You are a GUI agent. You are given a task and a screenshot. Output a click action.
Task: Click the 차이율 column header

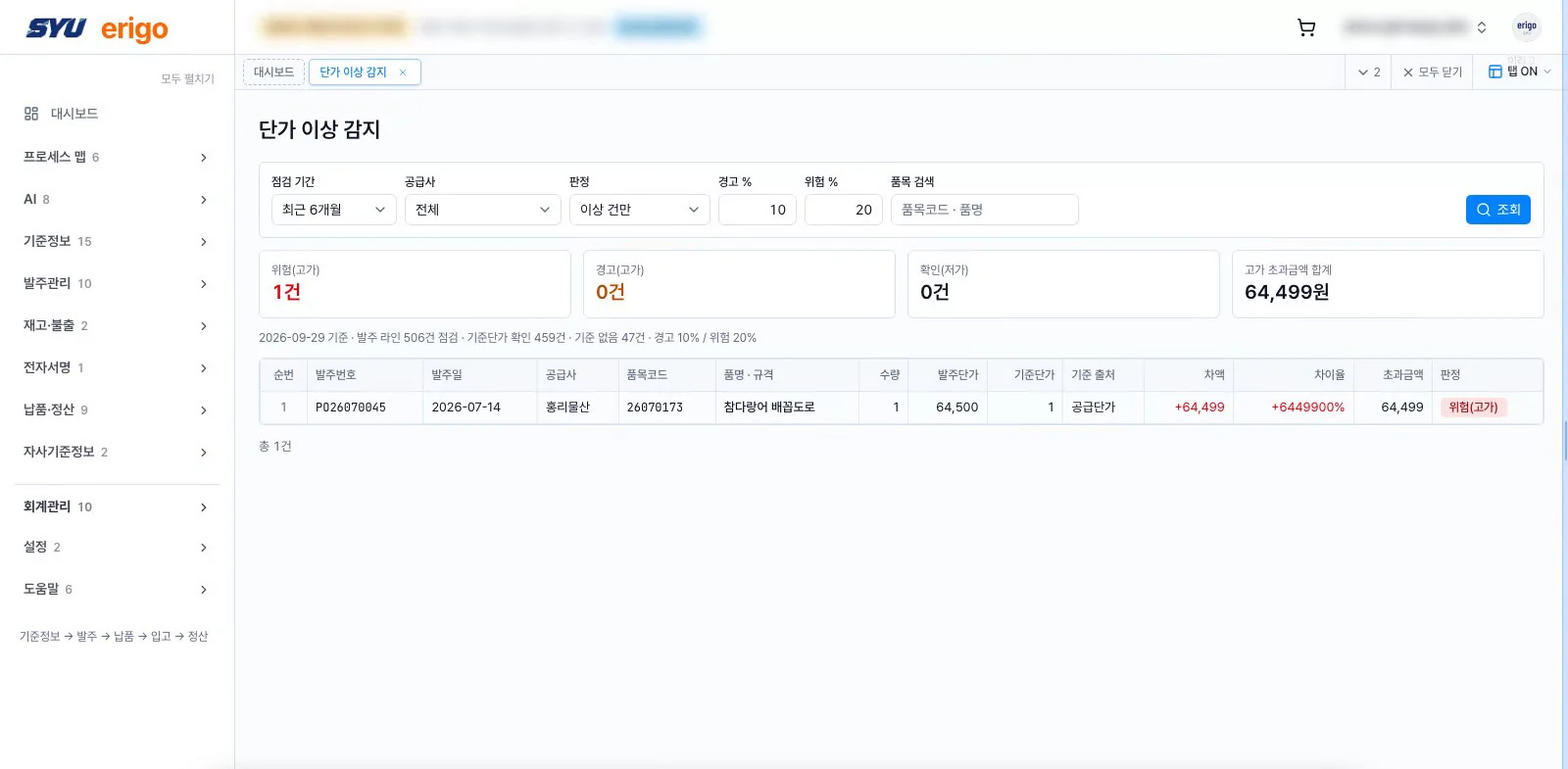1293,375
